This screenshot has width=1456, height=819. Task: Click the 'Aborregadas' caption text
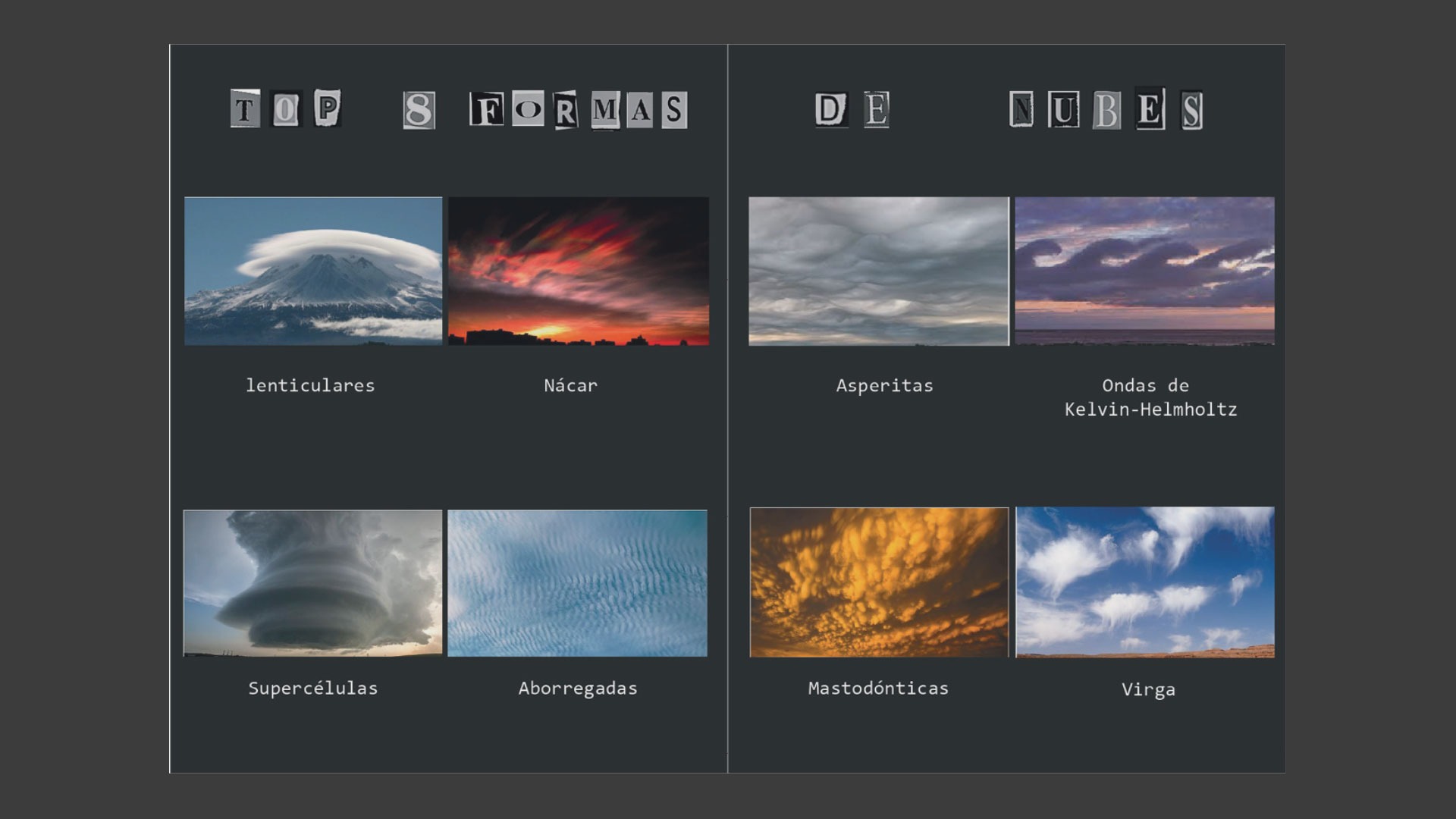tap(578, 688)
